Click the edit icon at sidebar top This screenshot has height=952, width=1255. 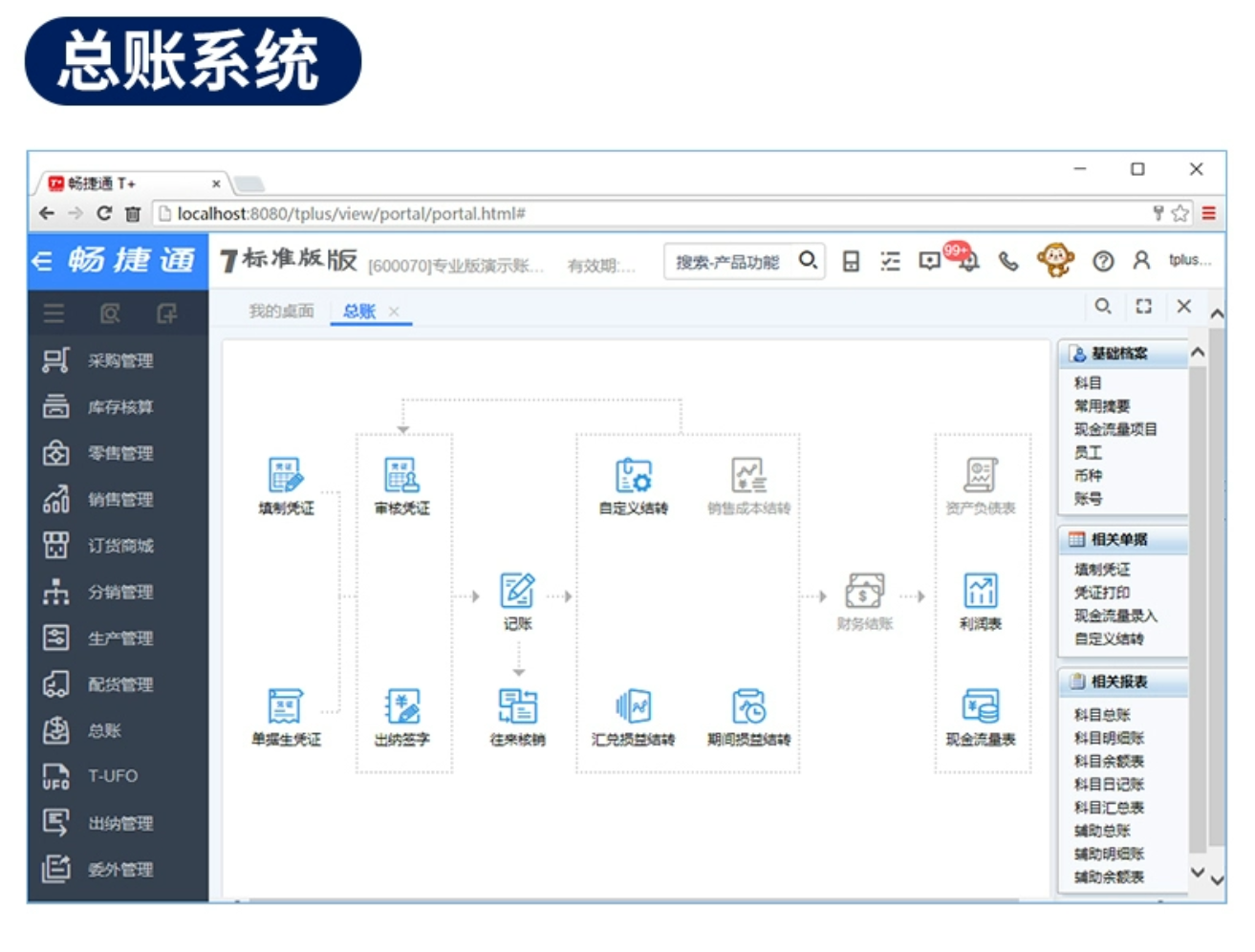tap(166, 314)
